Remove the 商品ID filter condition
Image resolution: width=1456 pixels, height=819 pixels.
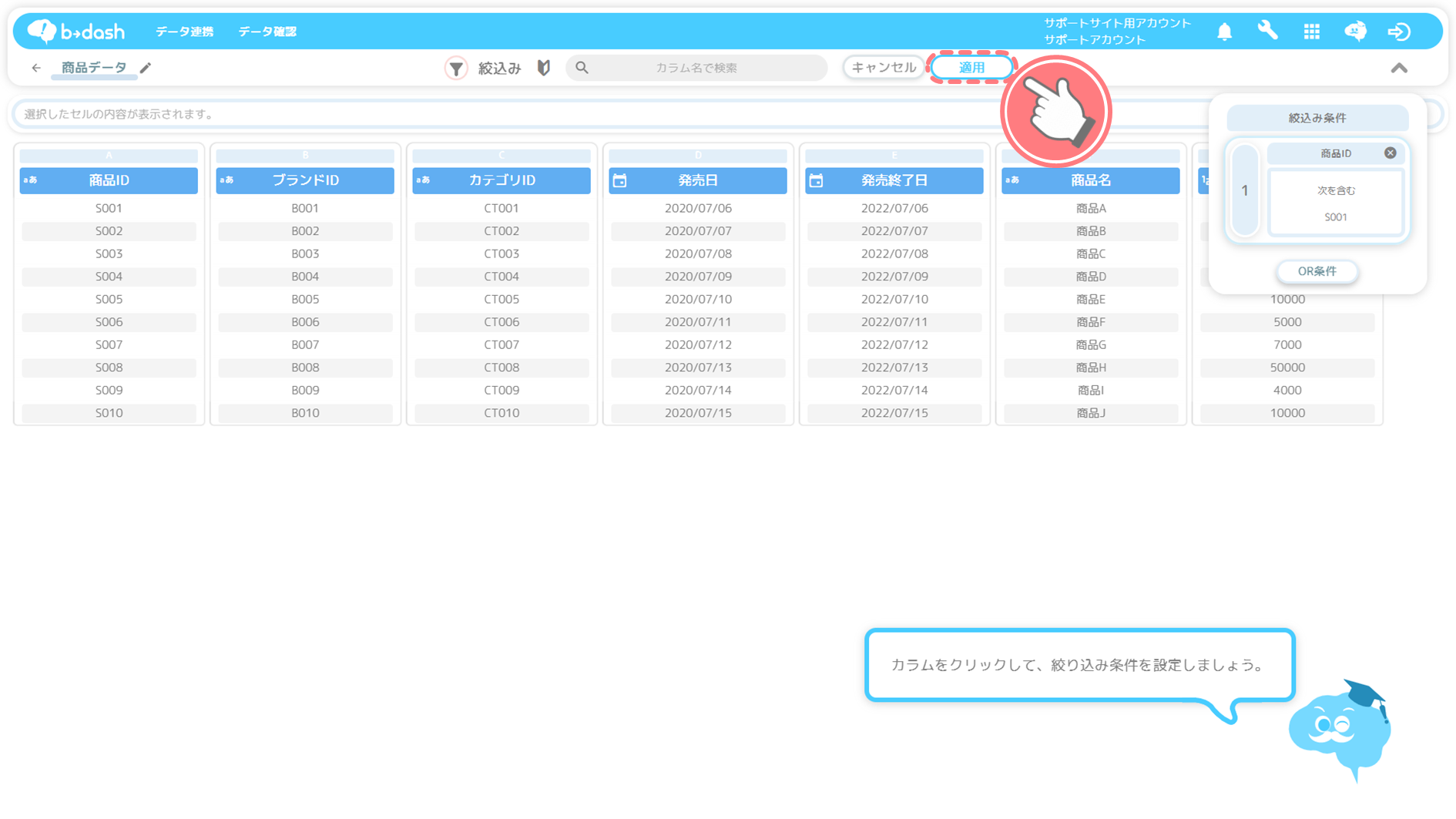pyautogui.click(x=1390, y=153)
